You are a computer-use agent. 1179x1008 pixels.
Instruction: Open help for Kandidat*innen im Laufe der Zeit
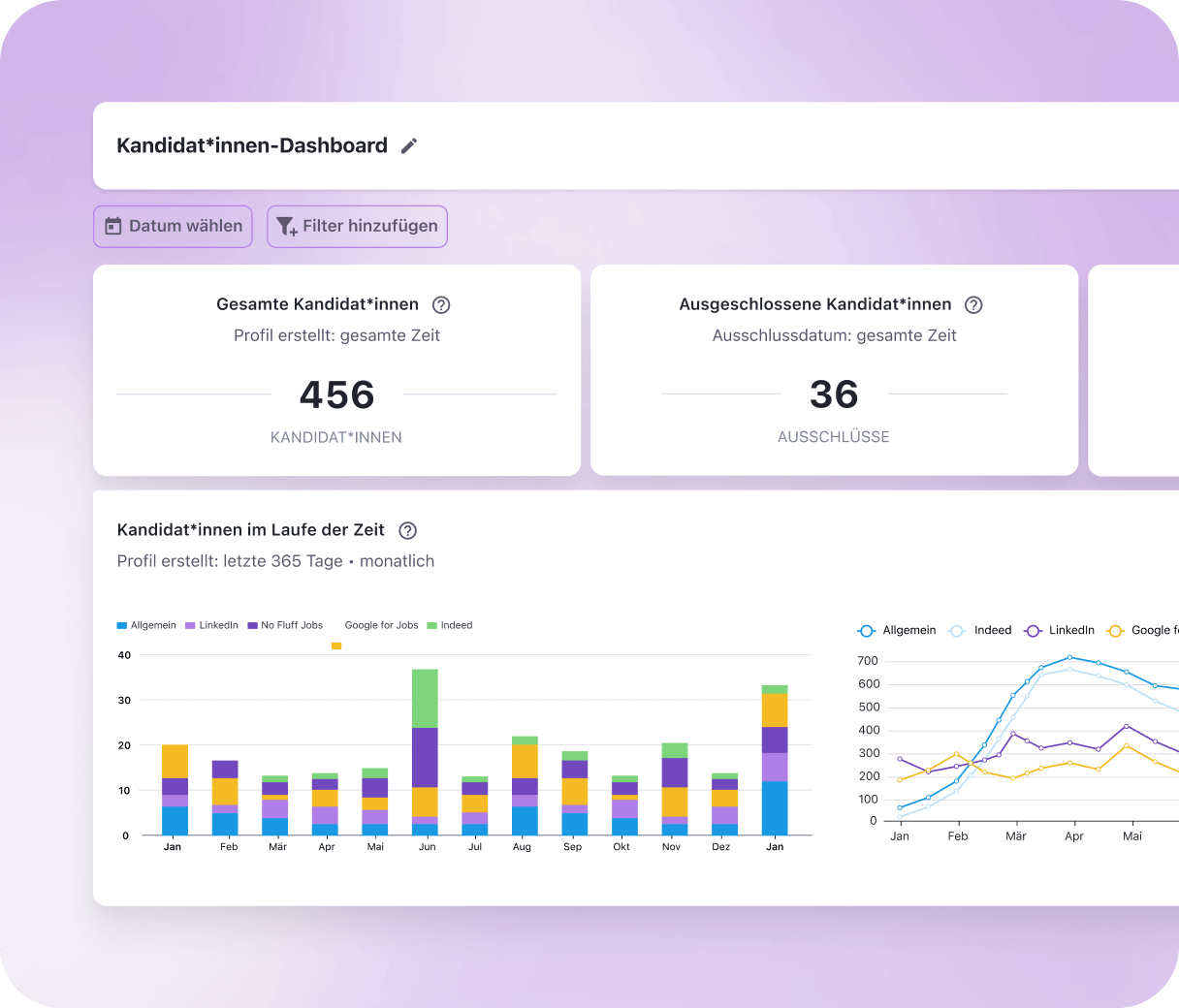point(407,530)
